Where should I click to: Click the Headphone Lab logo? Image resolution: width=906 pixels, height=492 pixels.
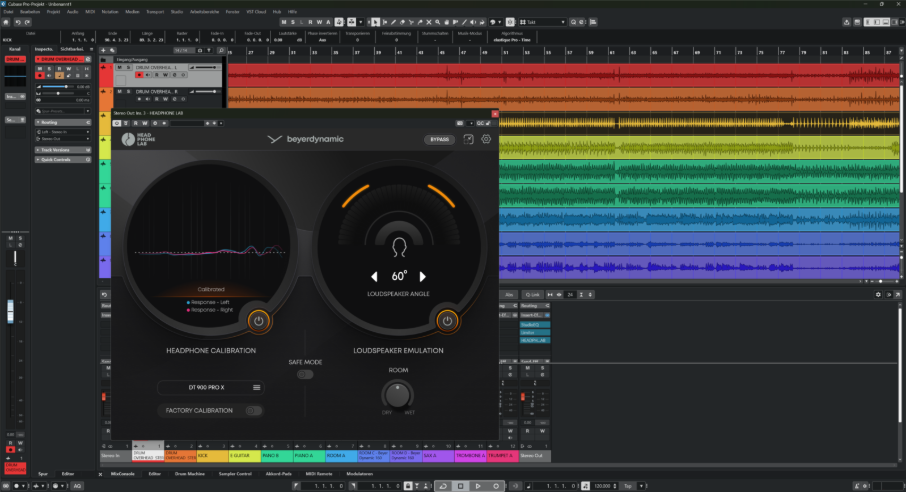pos(139,139)
